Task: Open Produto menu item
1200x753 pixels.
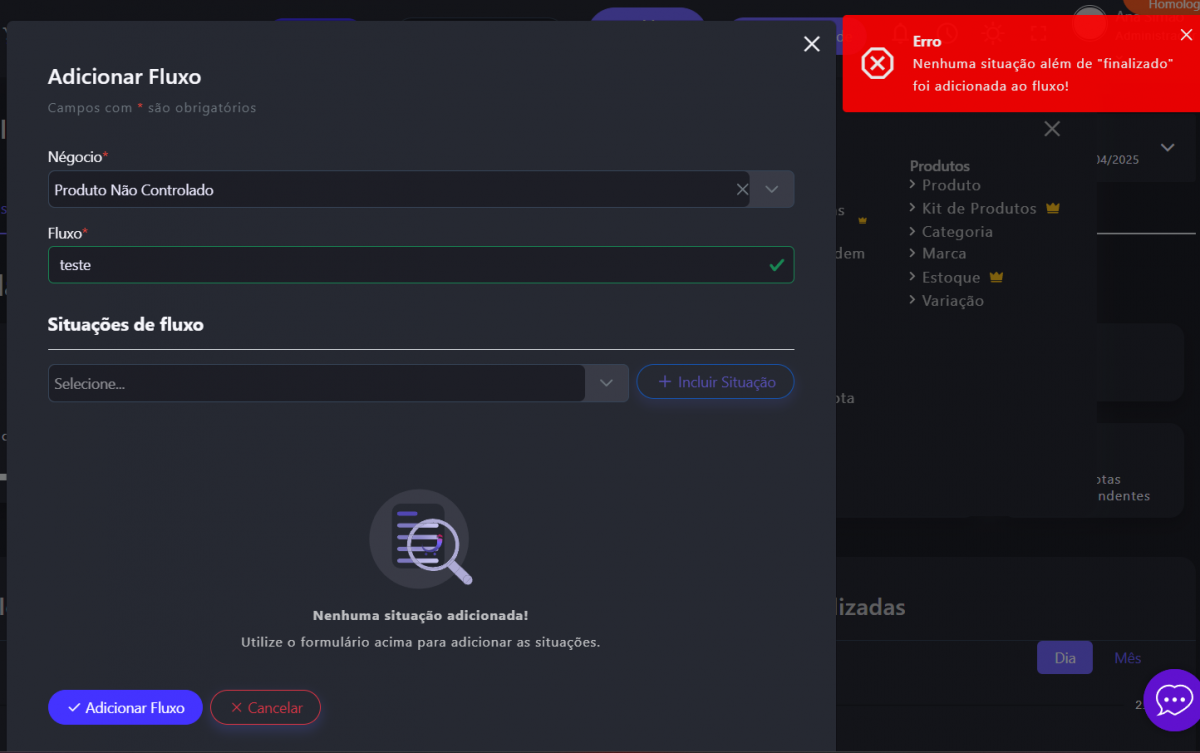Action: click(950, 185)
